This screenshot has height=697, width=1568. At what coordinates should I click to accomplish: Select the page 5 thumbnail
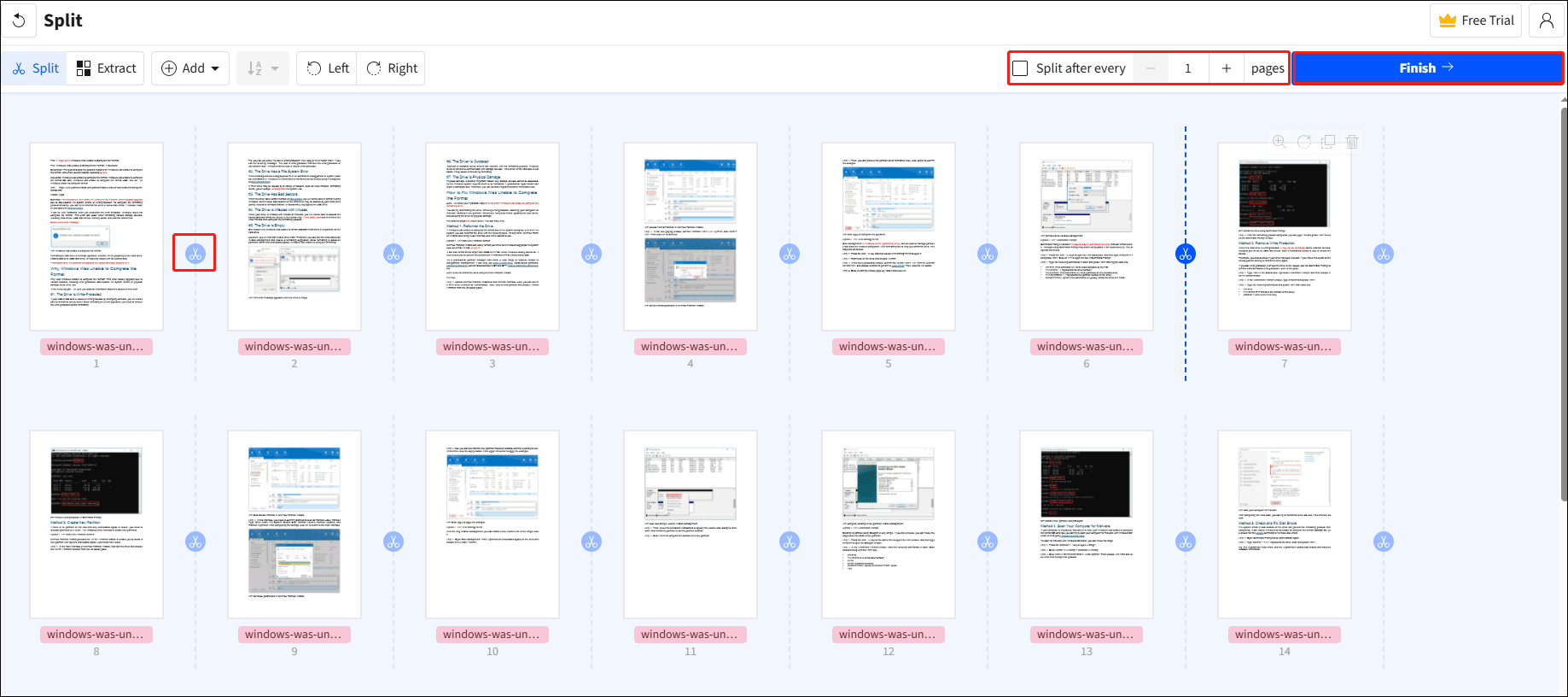coord(889,237)
